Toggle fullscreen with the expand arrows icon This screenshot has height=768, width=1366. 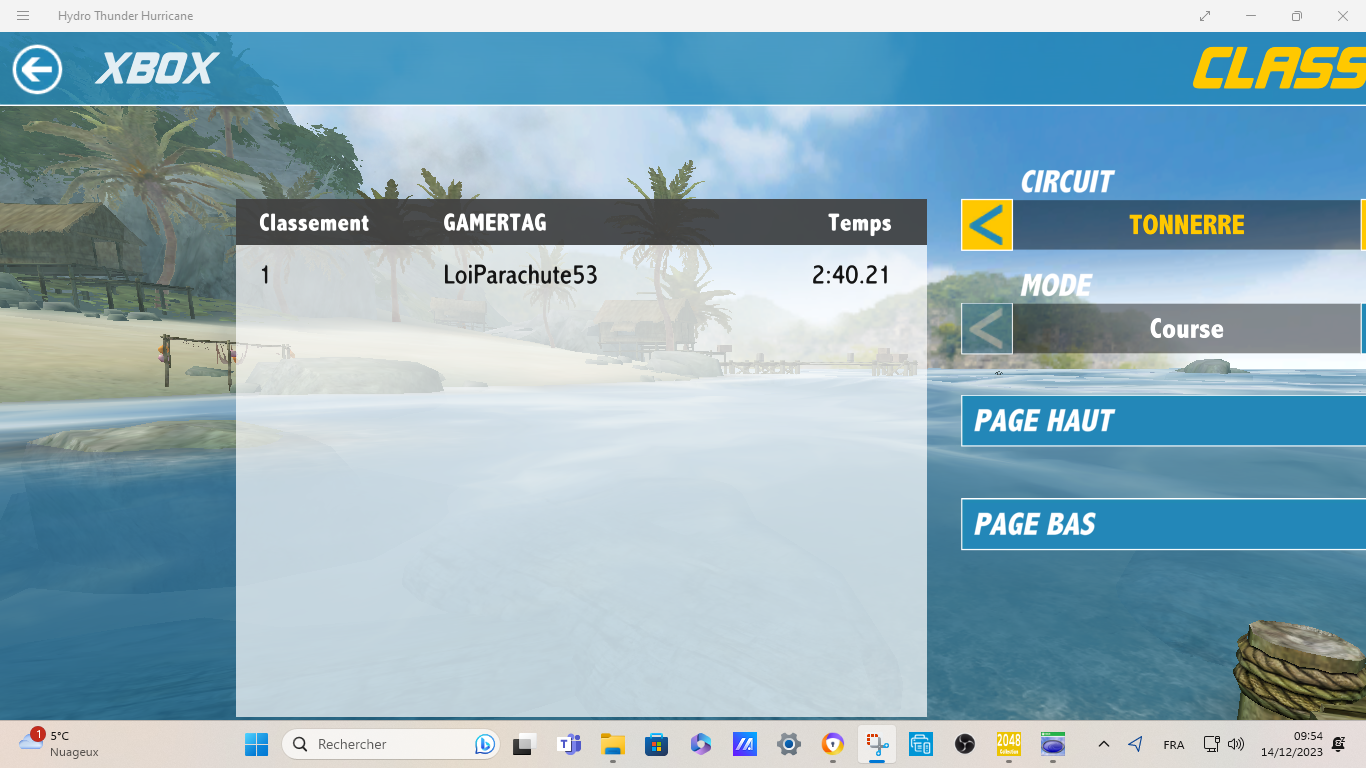point(1205,16)
